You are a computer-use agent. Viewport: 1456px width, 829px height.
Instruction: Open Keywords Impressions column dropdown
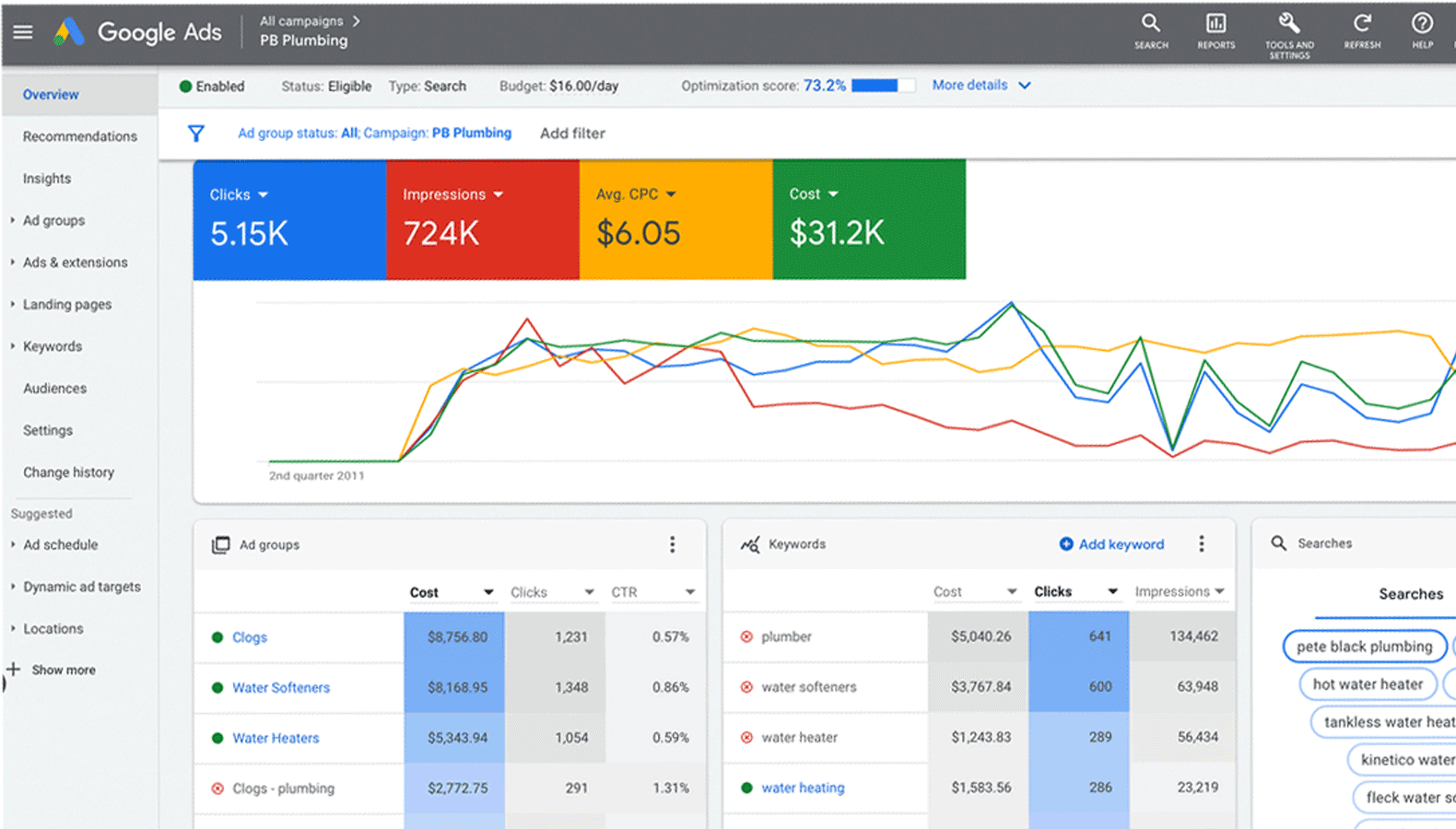[x=1220, y=591]
